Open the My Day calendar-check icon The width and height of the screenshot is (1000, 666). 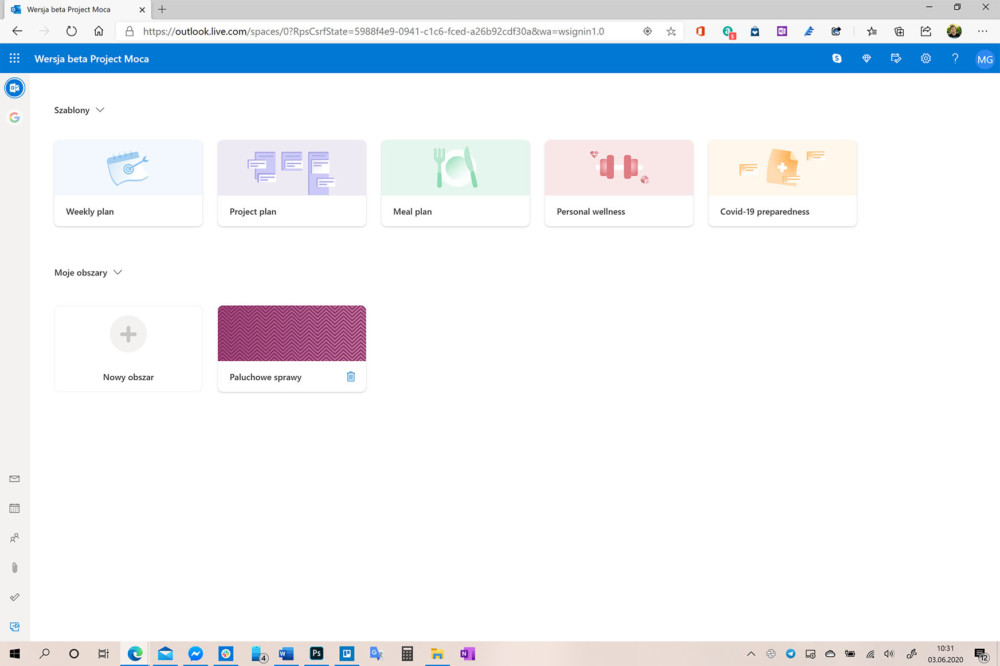point(896,58)
